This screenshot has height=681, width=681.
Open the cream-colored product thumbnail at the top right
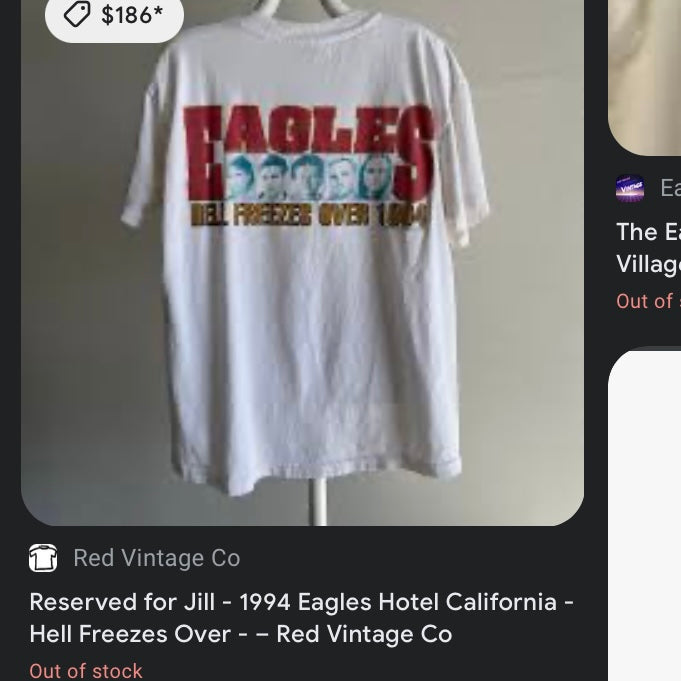pyautogui.click(x=646, y=70)
